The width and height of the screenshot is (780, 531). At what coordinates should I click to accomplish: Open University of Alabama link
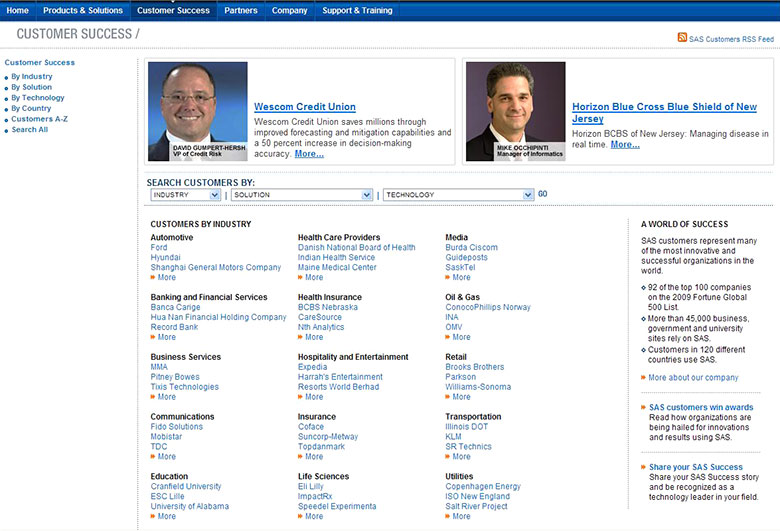(x=190, y=506)
